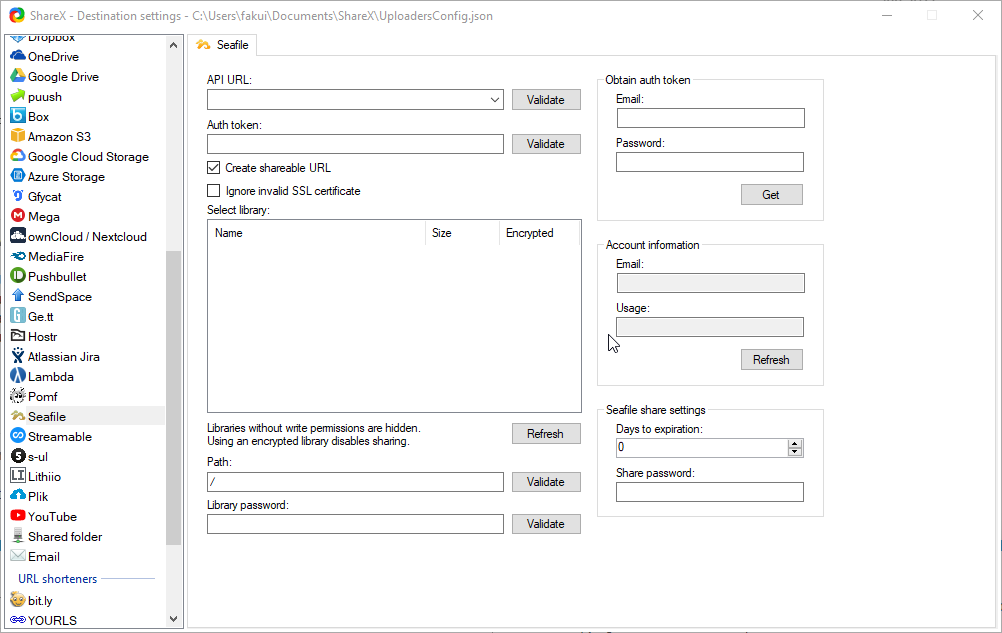Image resolution: width=1002 pixels, height=633 pixels.
Task: Select the Pushbullet icon in list
Action: tap(18, 277)
